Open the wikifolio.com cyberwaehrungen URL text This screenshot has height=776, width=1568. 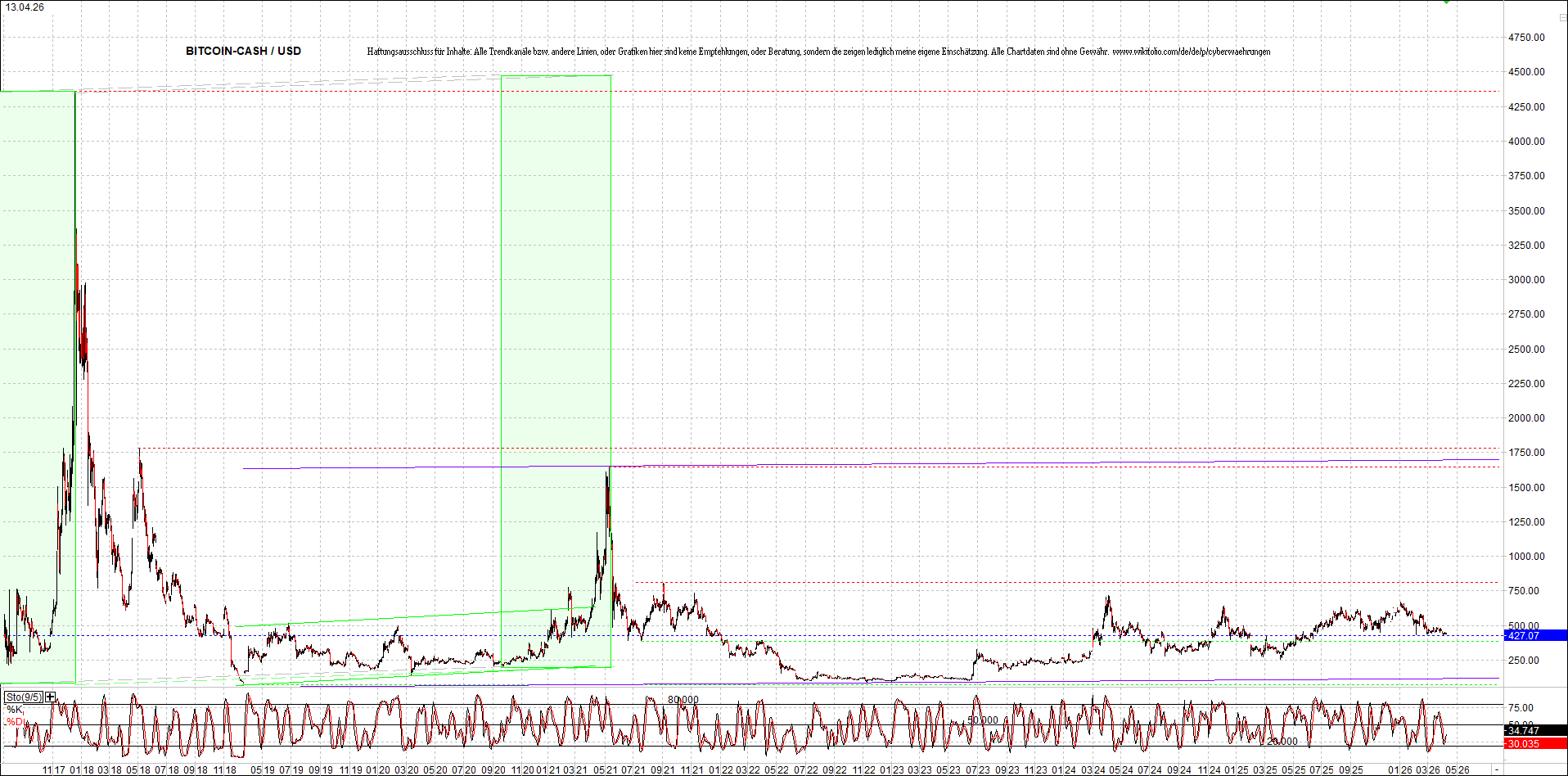click(1191, 52)
